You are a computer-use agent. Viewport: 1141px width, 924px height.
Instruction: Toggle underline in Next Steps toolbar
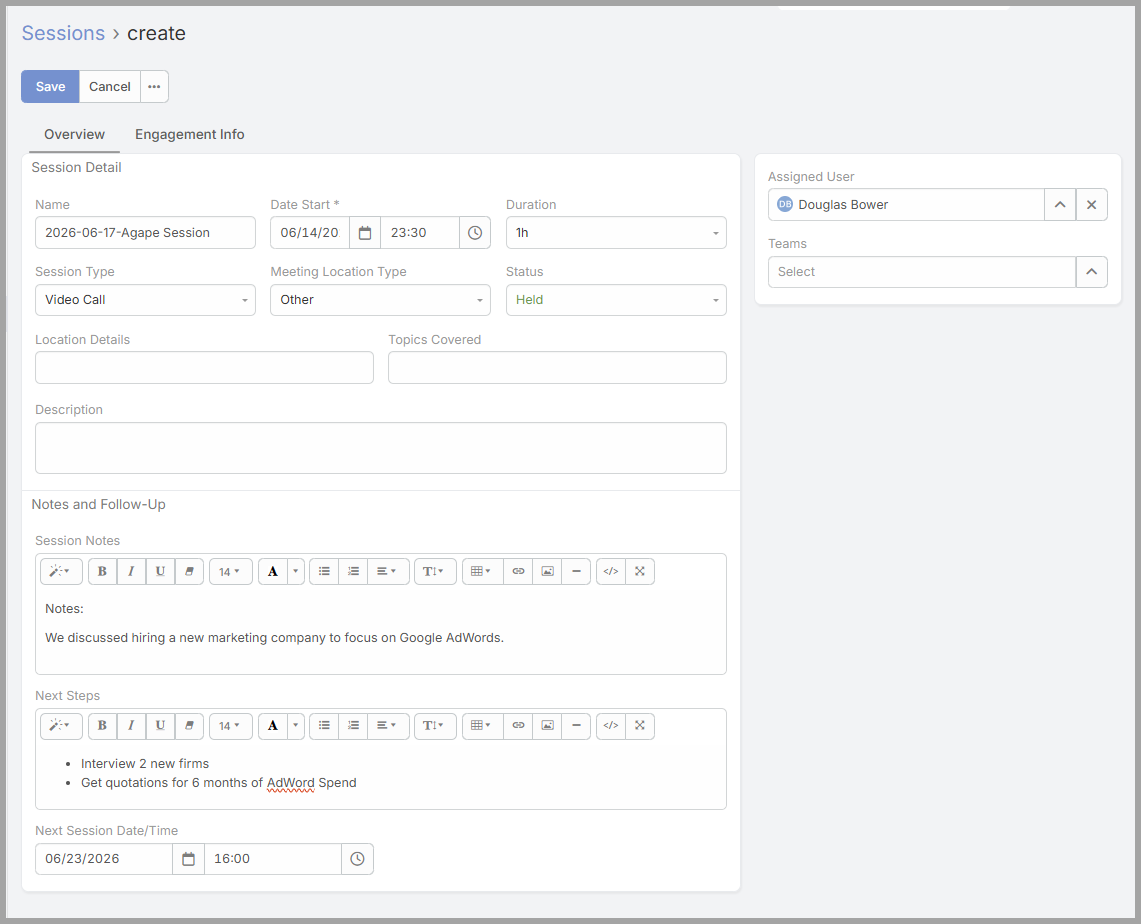[160, 725]
